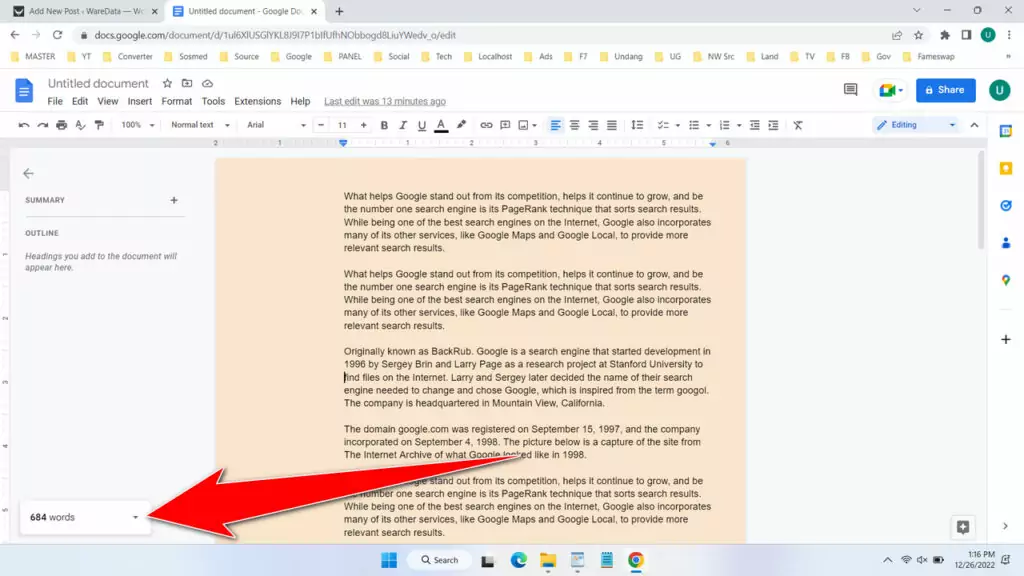Open the Edit menu
This screenshot has width=1024, height=576.
[80, 101]
